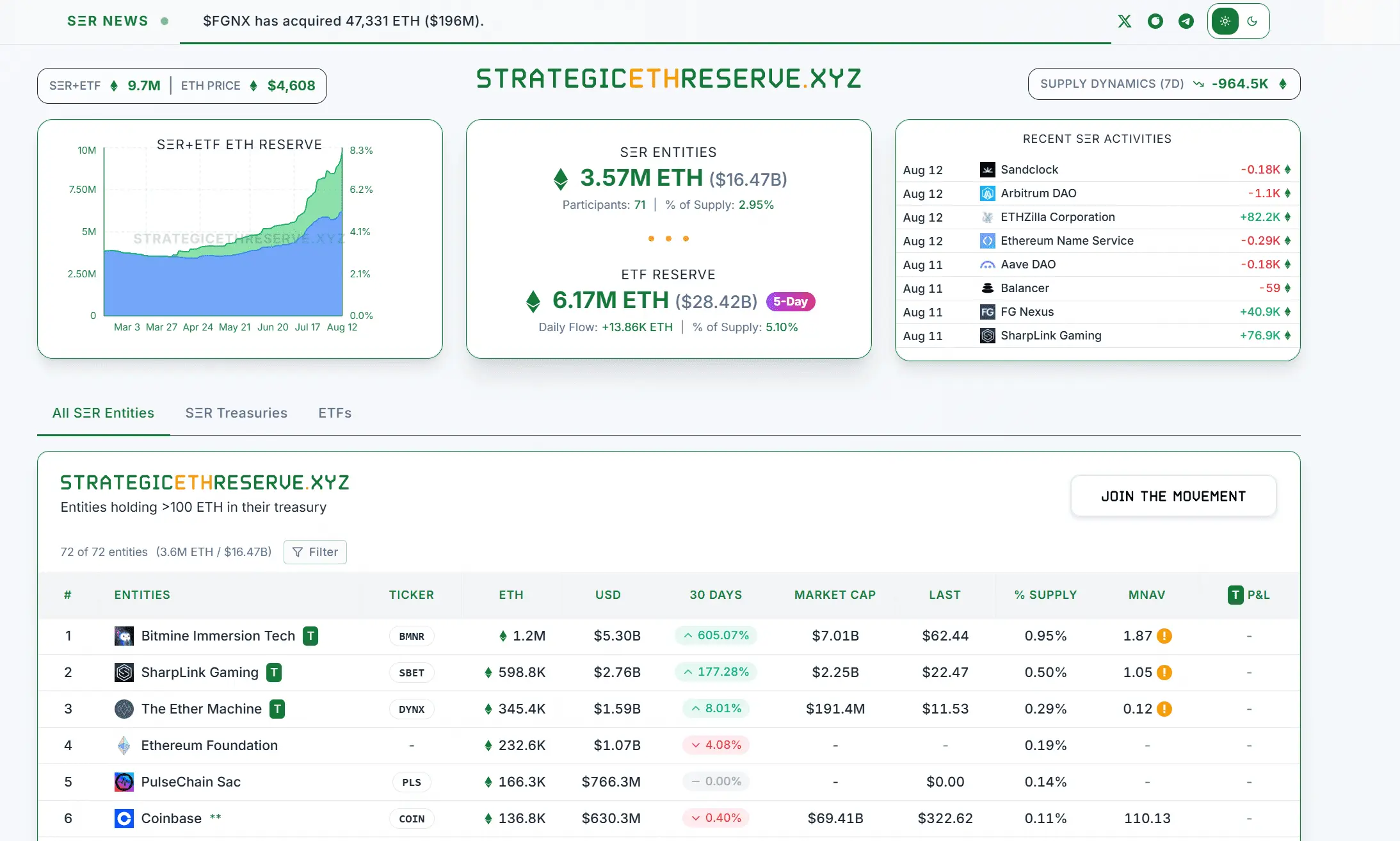Click the COIN ticker chip
Image resolution: width=1400 pixels, height=841 pixels.
point(412,819)
